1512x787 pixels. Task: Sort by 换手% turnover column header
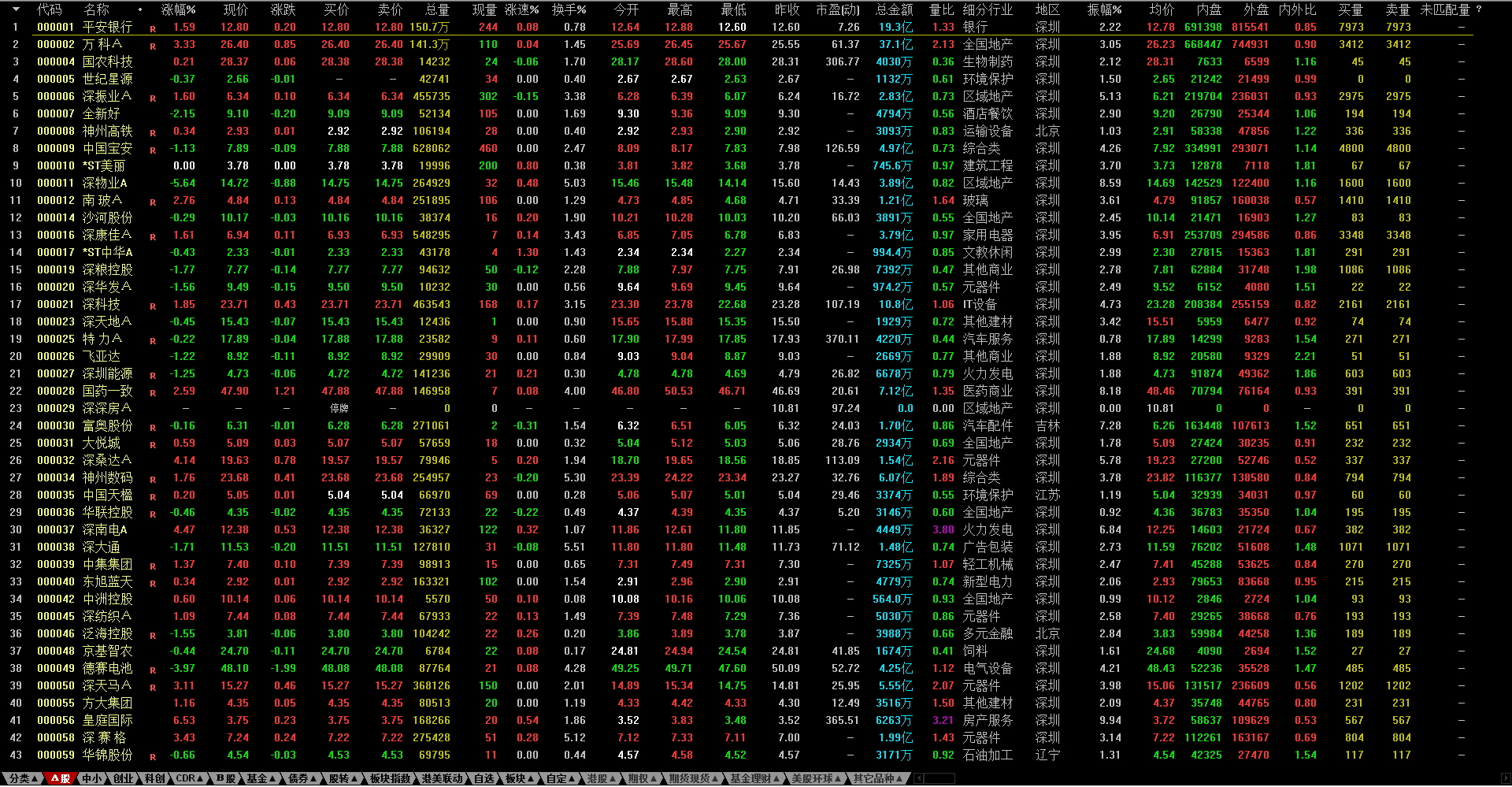[569, 9]
